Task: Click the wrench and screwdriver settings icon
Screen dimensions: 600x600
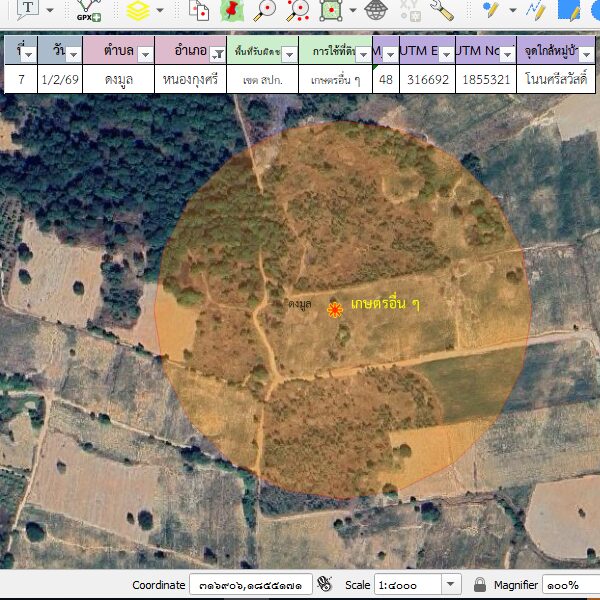Action: pyautogui.click(x=441, y=10)
